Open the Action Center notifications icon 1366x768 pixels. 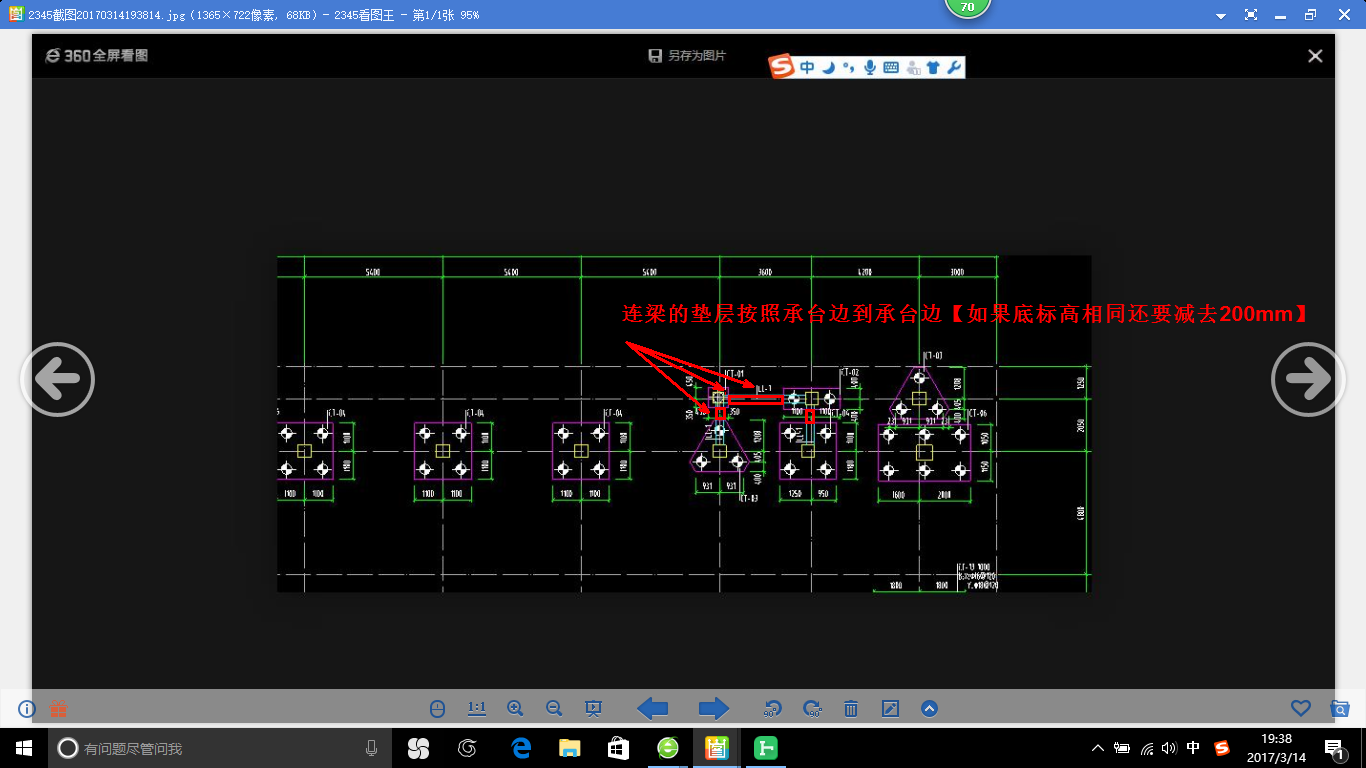1334,748
